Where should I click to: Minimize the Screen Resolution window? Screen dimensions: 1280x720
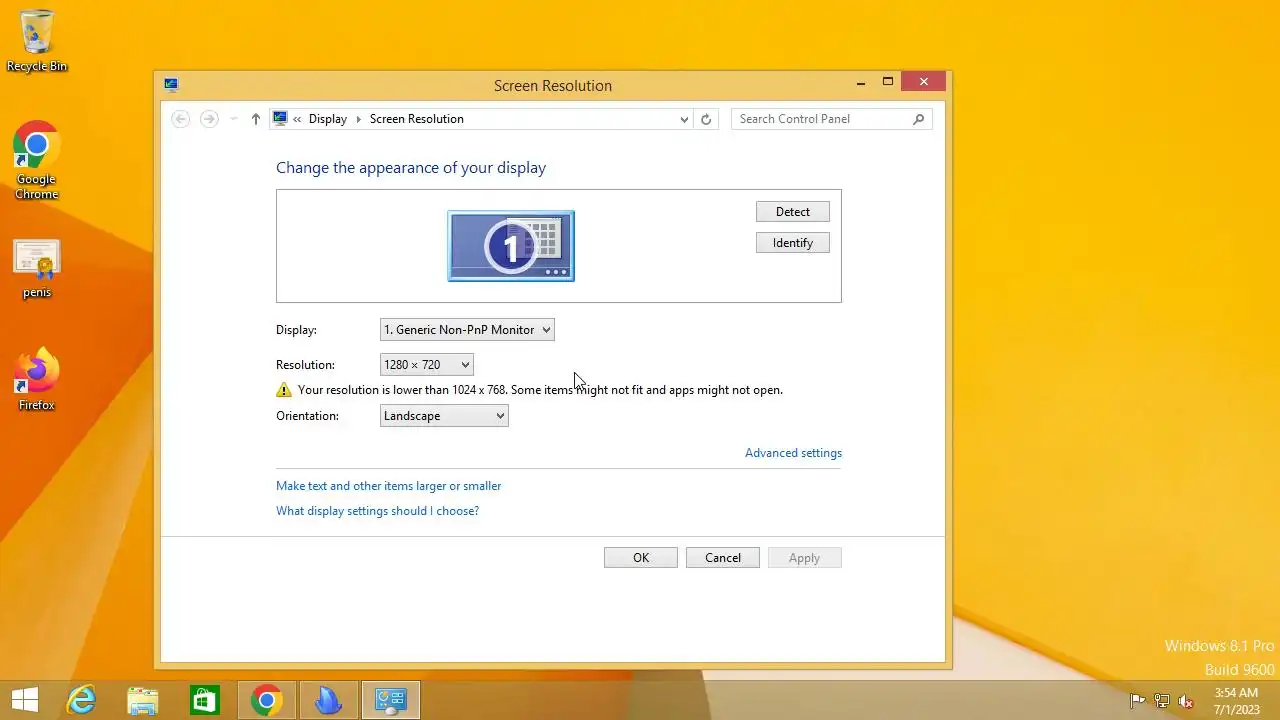point(861,83)
